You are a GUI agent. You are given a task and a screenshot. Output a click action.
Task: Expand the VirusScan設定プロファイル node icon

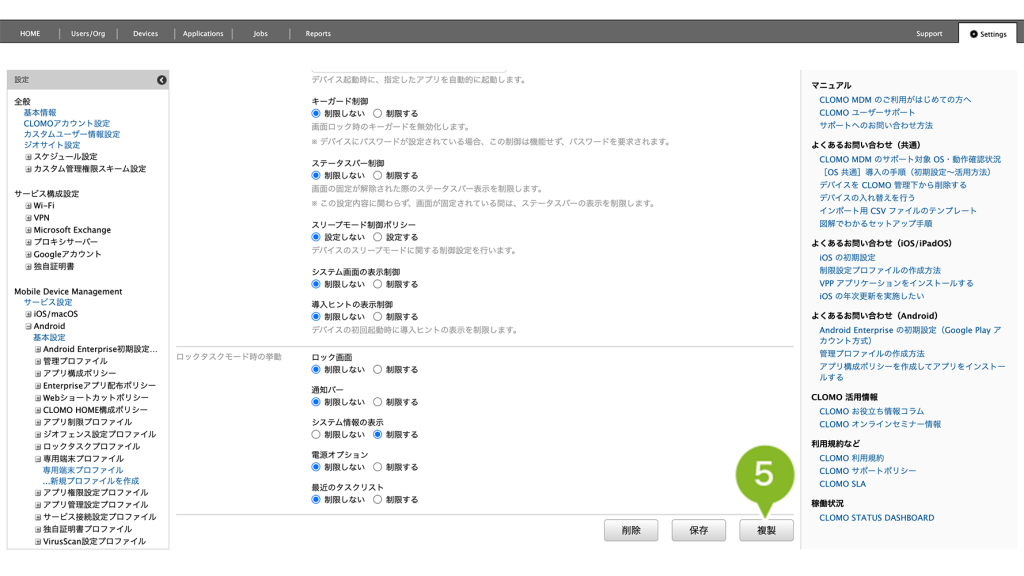[38, 541]
